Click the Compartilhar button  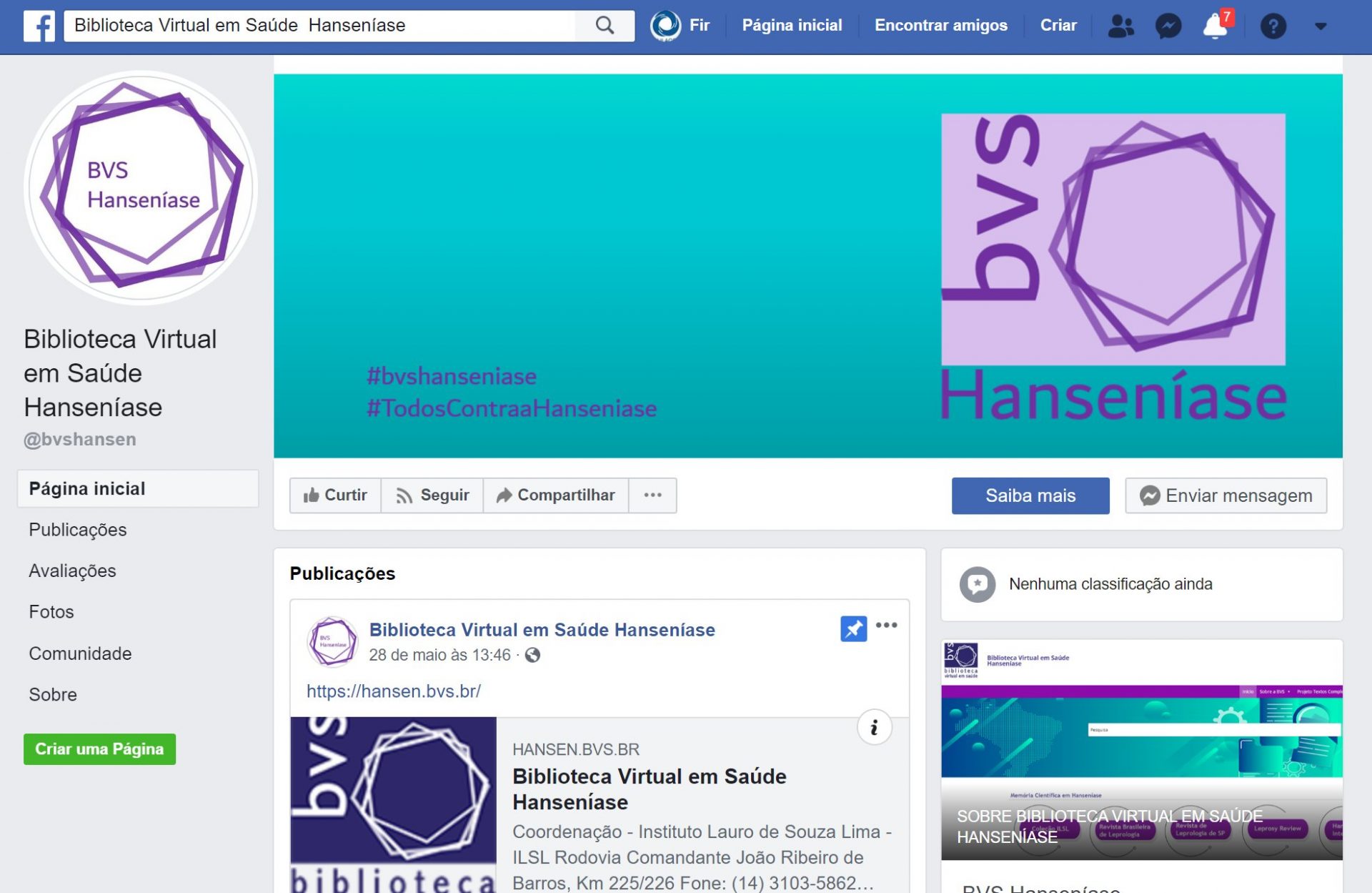point(555,495)
